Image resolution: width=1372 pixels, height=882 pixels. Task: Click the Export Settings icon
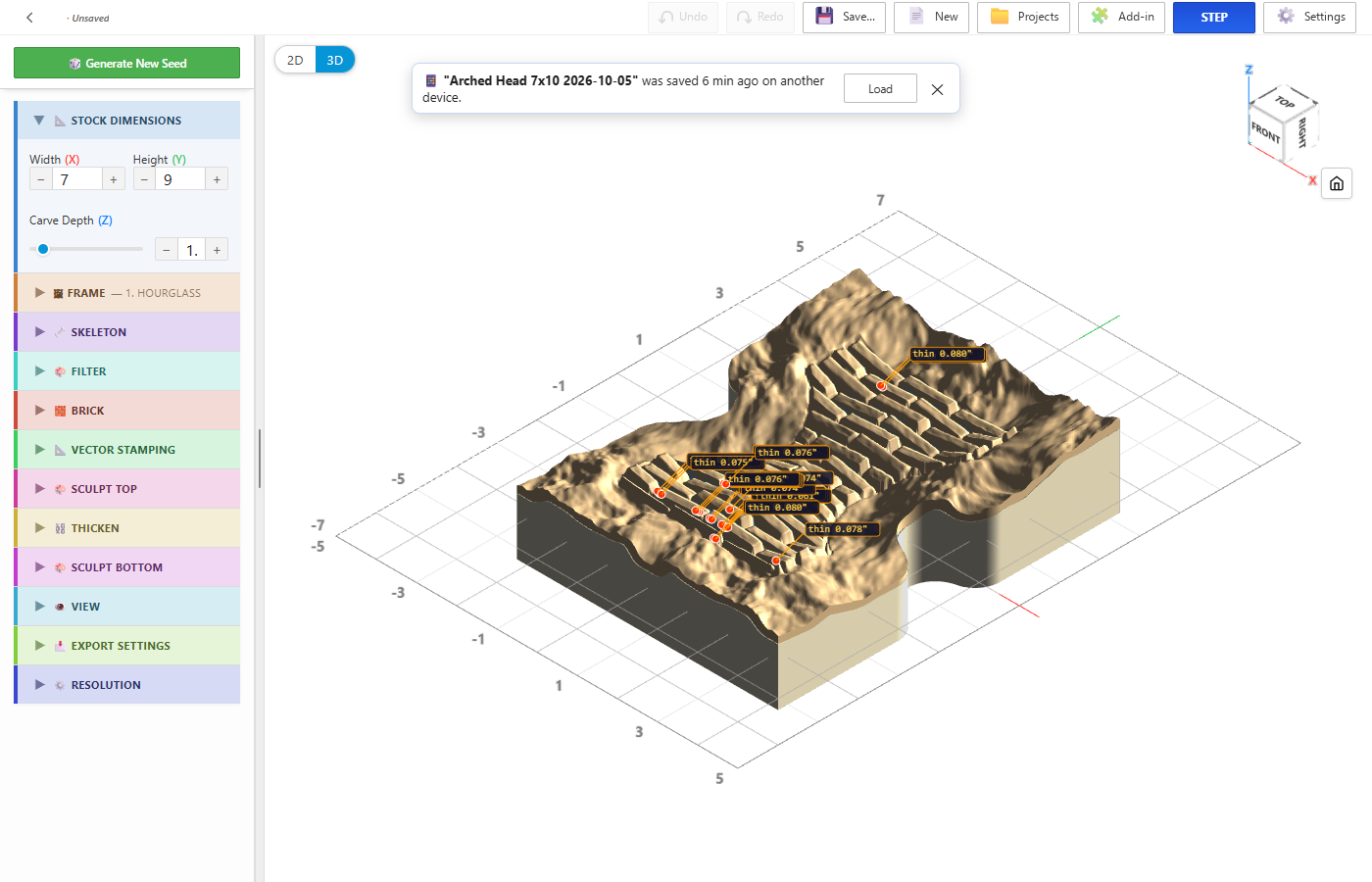coord(60,646)
